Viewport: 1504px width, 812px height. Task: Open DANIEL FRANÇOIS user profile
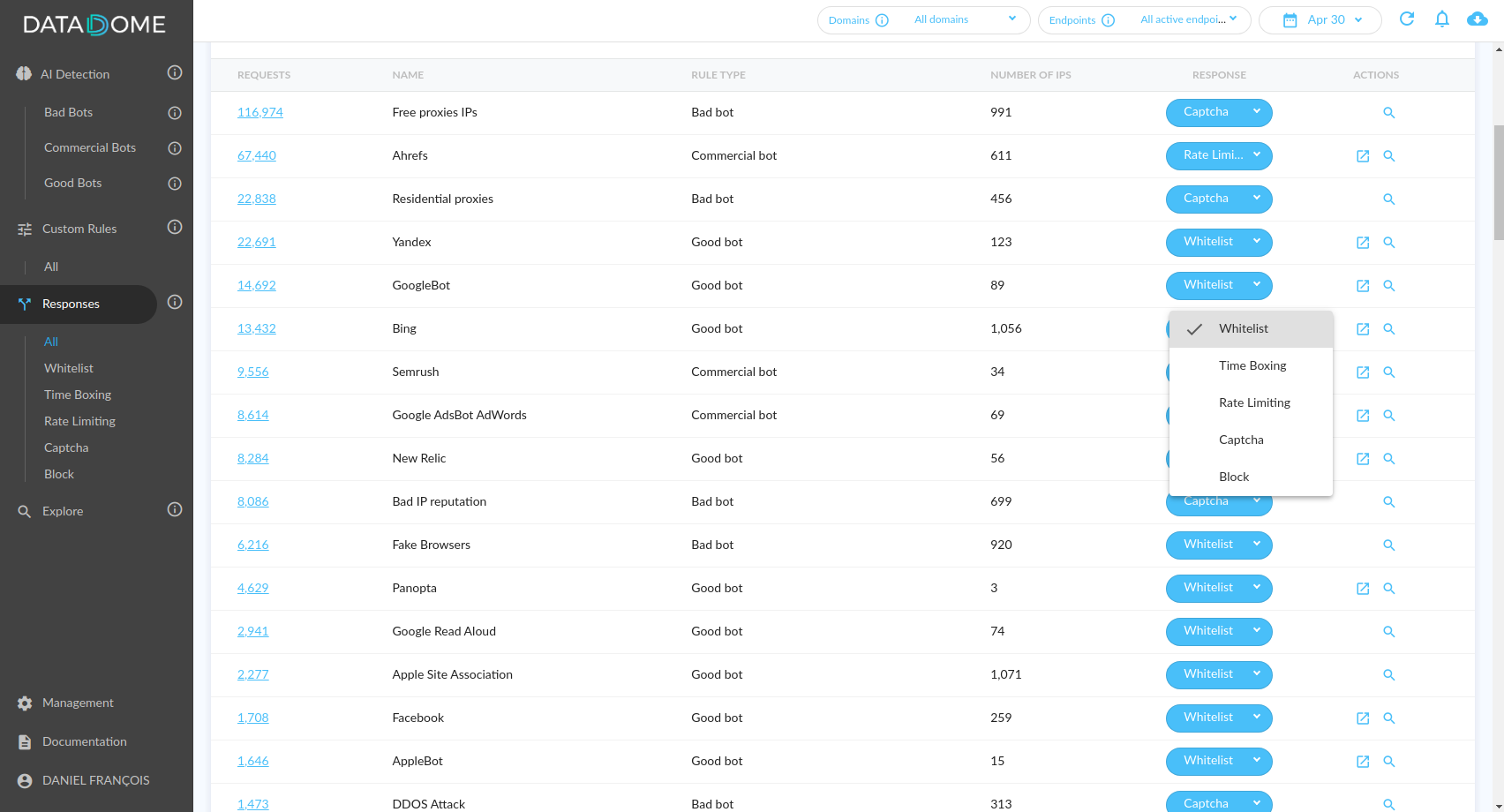pos(95,780)
